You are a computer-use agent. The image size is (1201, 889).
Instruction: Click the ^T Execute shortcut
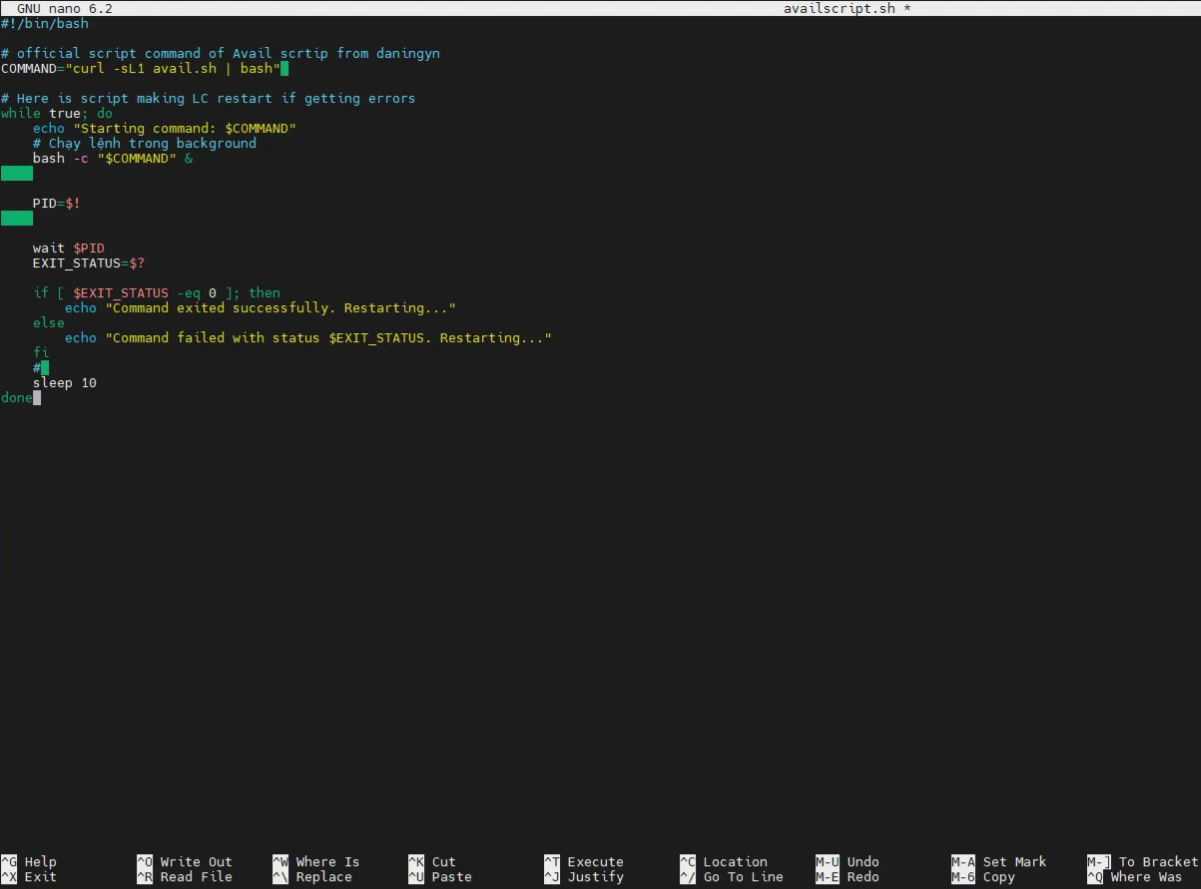tap(584, 862)
